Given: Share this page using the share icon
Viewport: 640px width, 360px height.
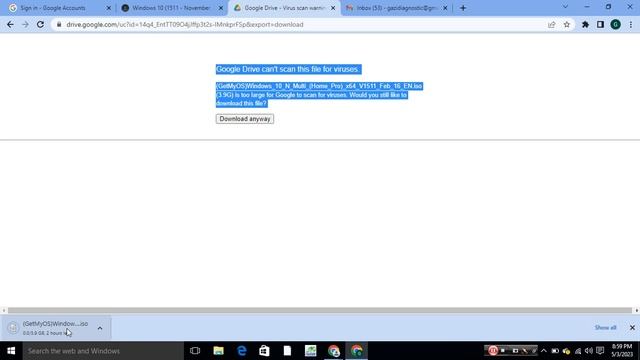Looking at the screenshot, I should (x=551, y=24).
